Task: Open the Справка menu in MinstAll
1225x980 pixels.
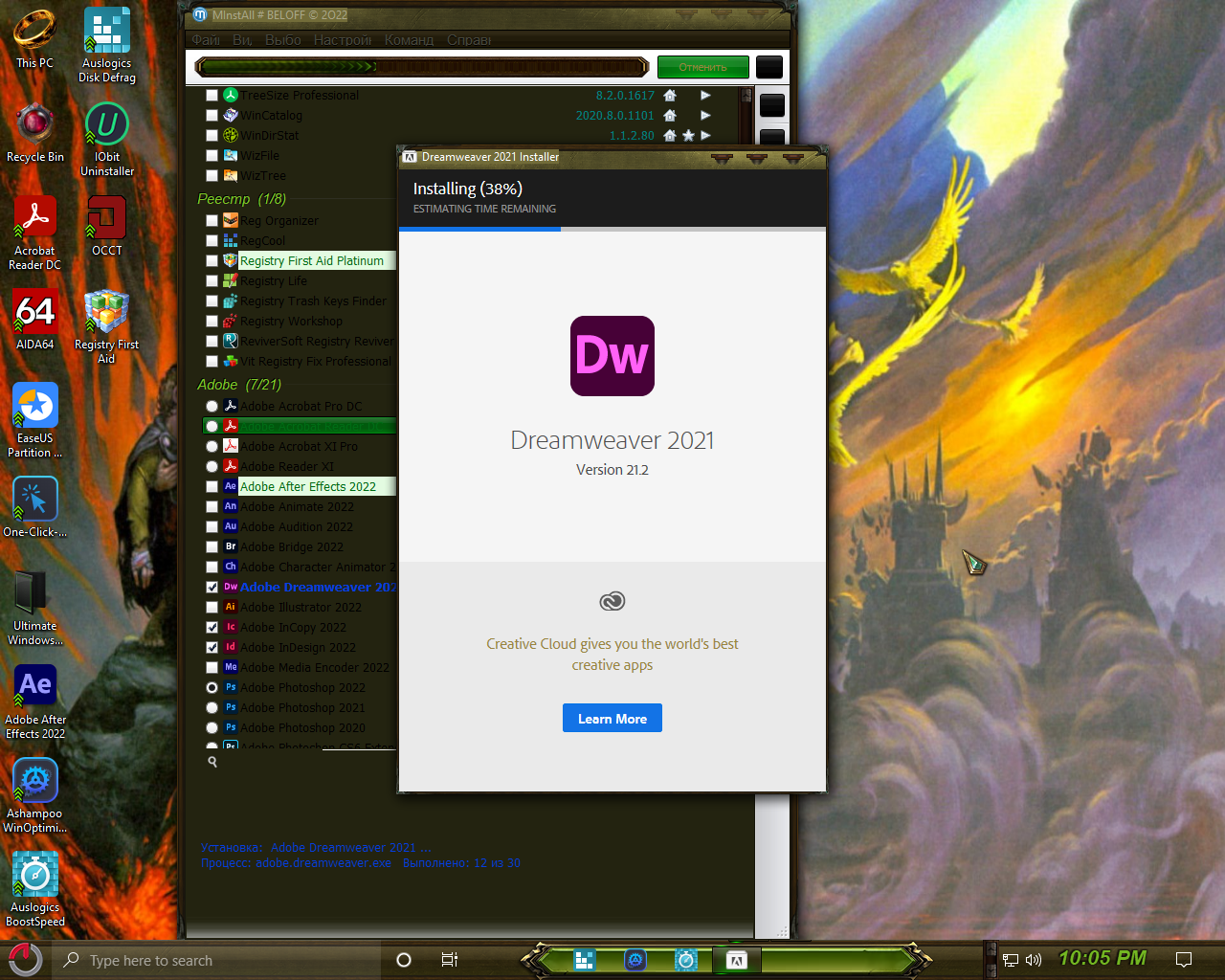Action: (469, 40)
